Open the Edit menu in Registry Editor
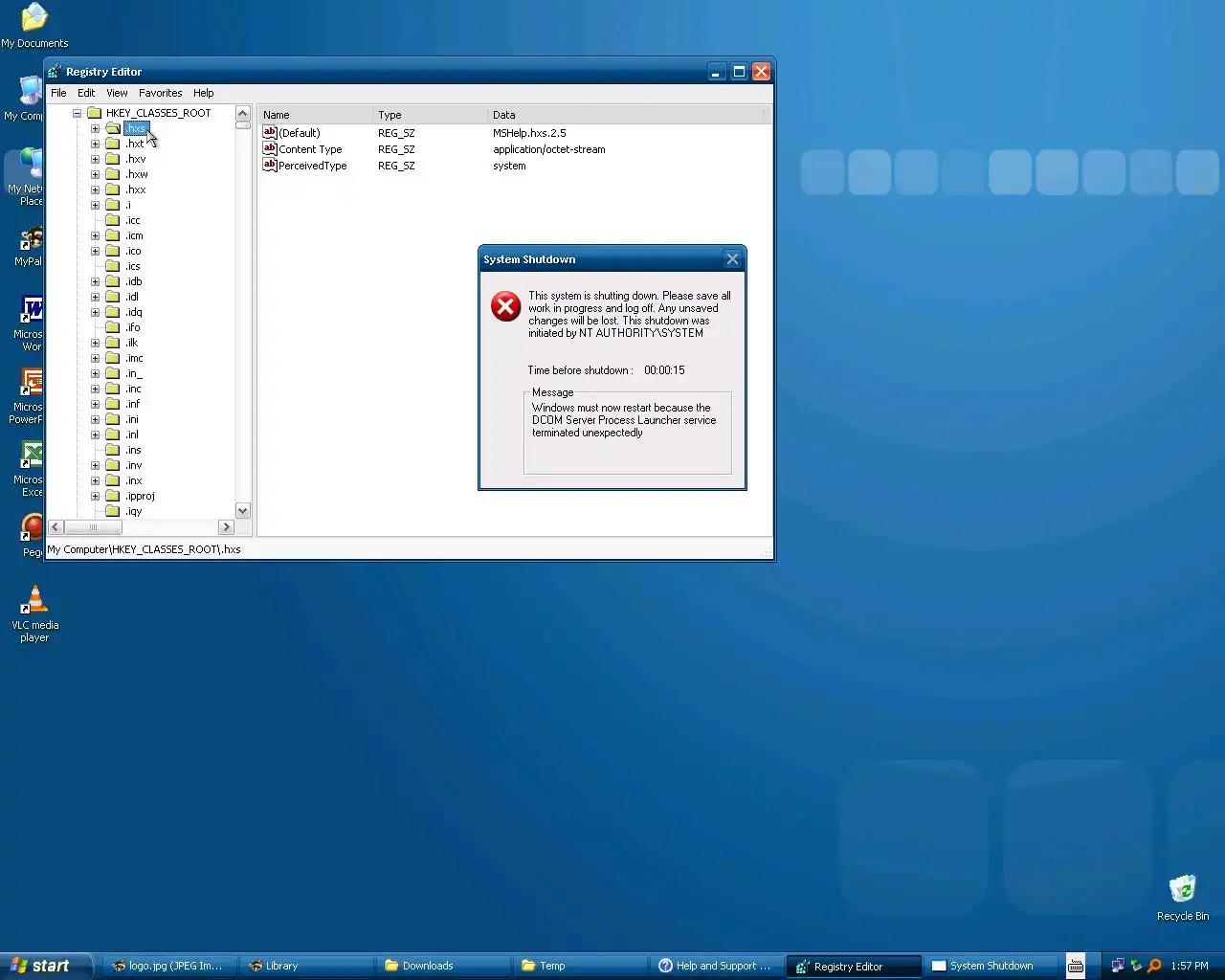This screenshot has height=980, width=1225. click(x=86, y=93)
